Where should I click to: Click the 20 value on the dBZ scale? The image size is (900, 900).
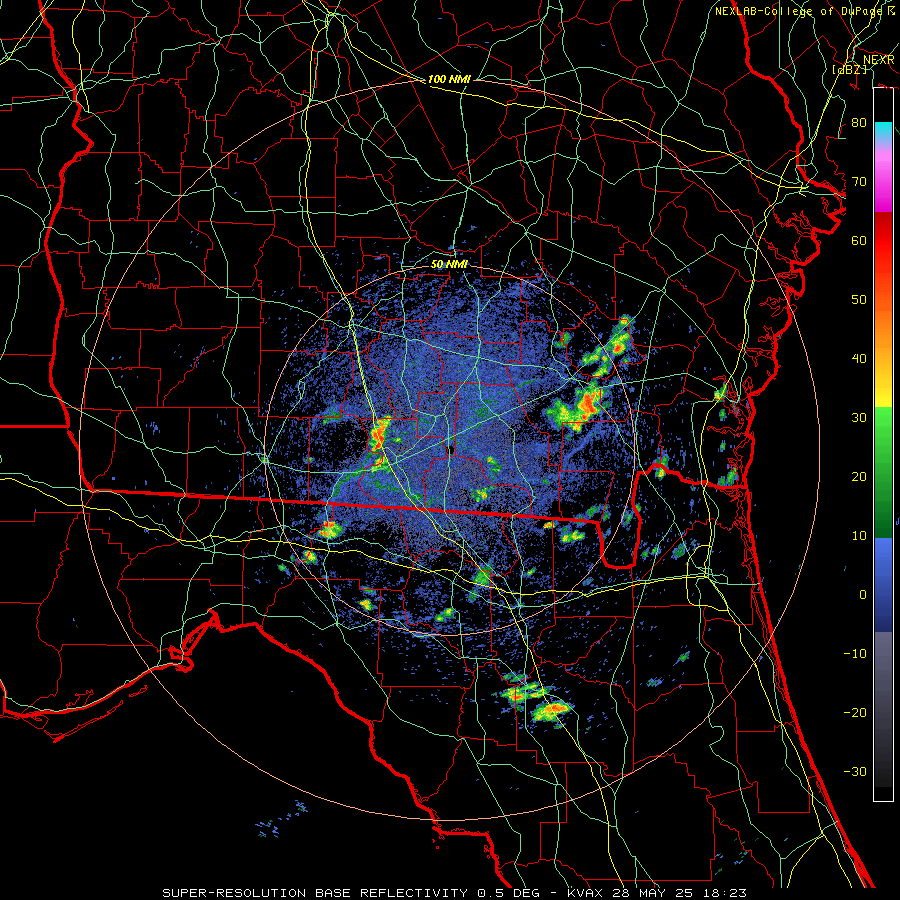click(859, 476)
